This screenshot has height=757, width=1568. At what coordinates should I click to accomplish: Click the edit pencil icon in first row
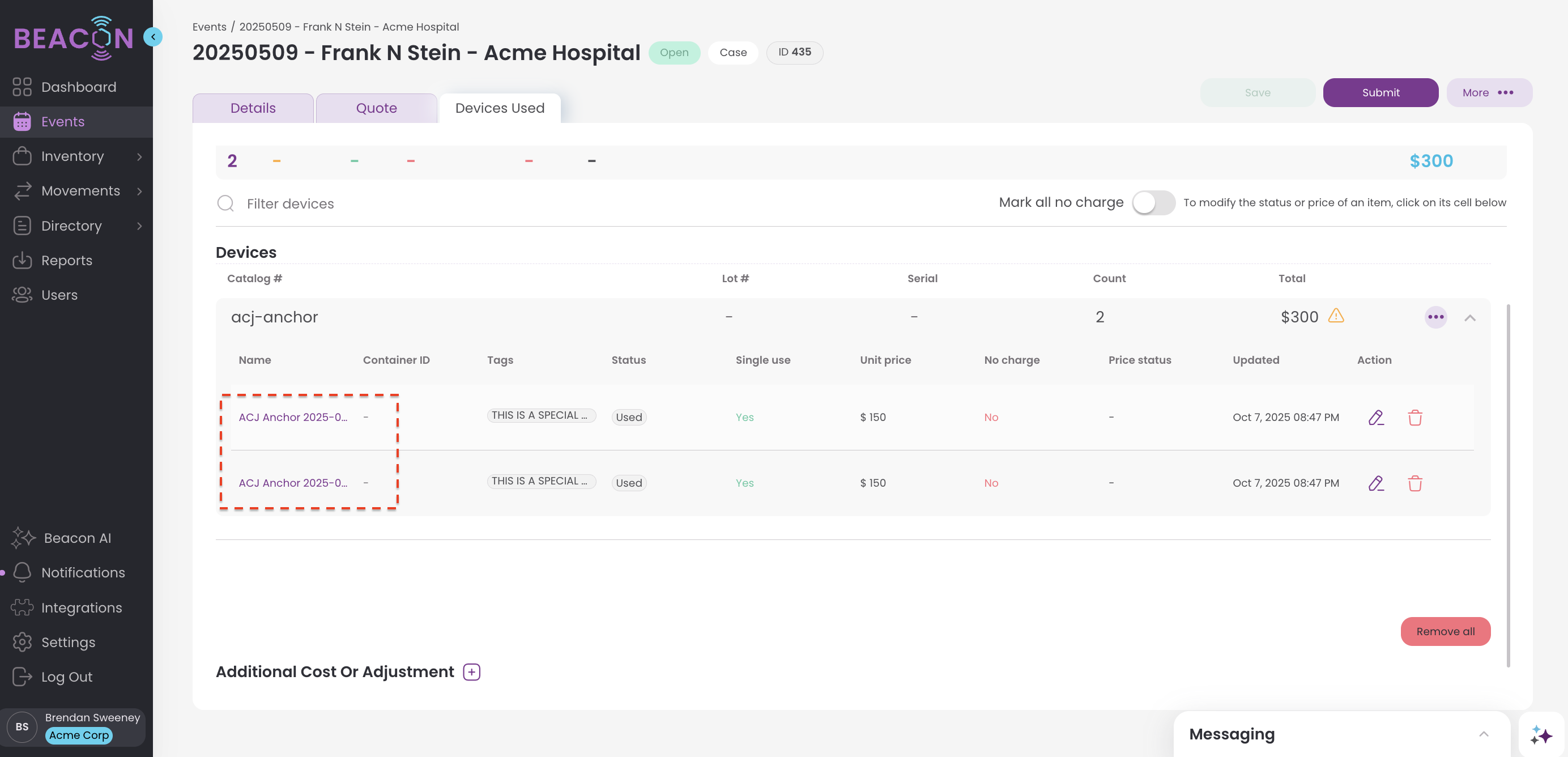(1375, 417)
